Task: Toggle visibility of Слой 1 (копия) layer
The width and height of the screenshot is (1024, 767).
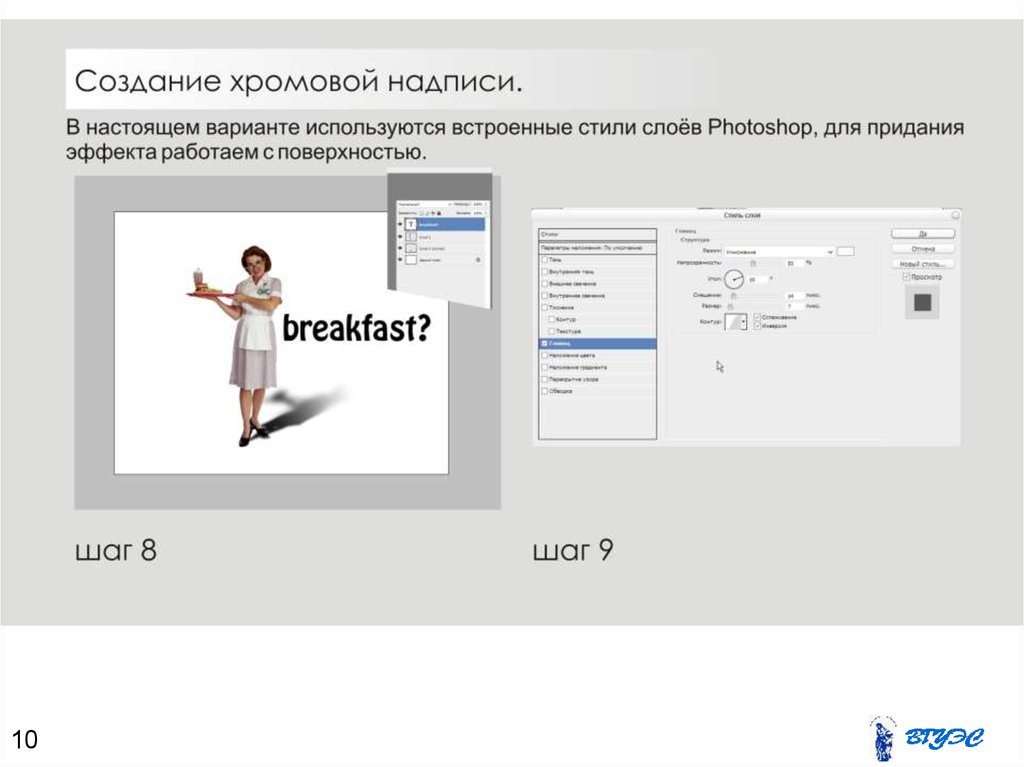Action: 400,248
